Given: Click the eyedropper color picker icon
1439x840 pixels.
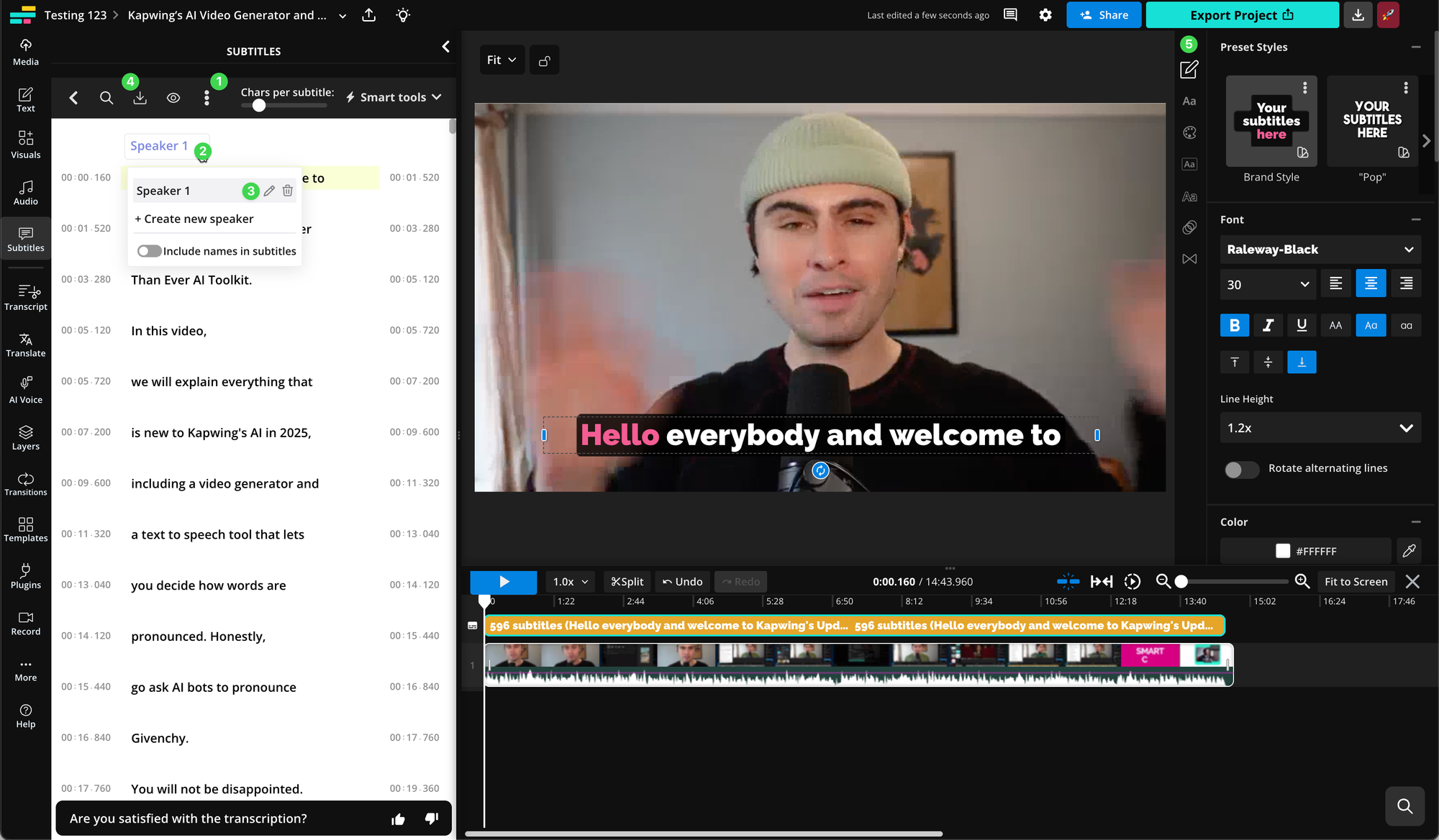Looking at the screenshot, I should tap(1409, 551).
